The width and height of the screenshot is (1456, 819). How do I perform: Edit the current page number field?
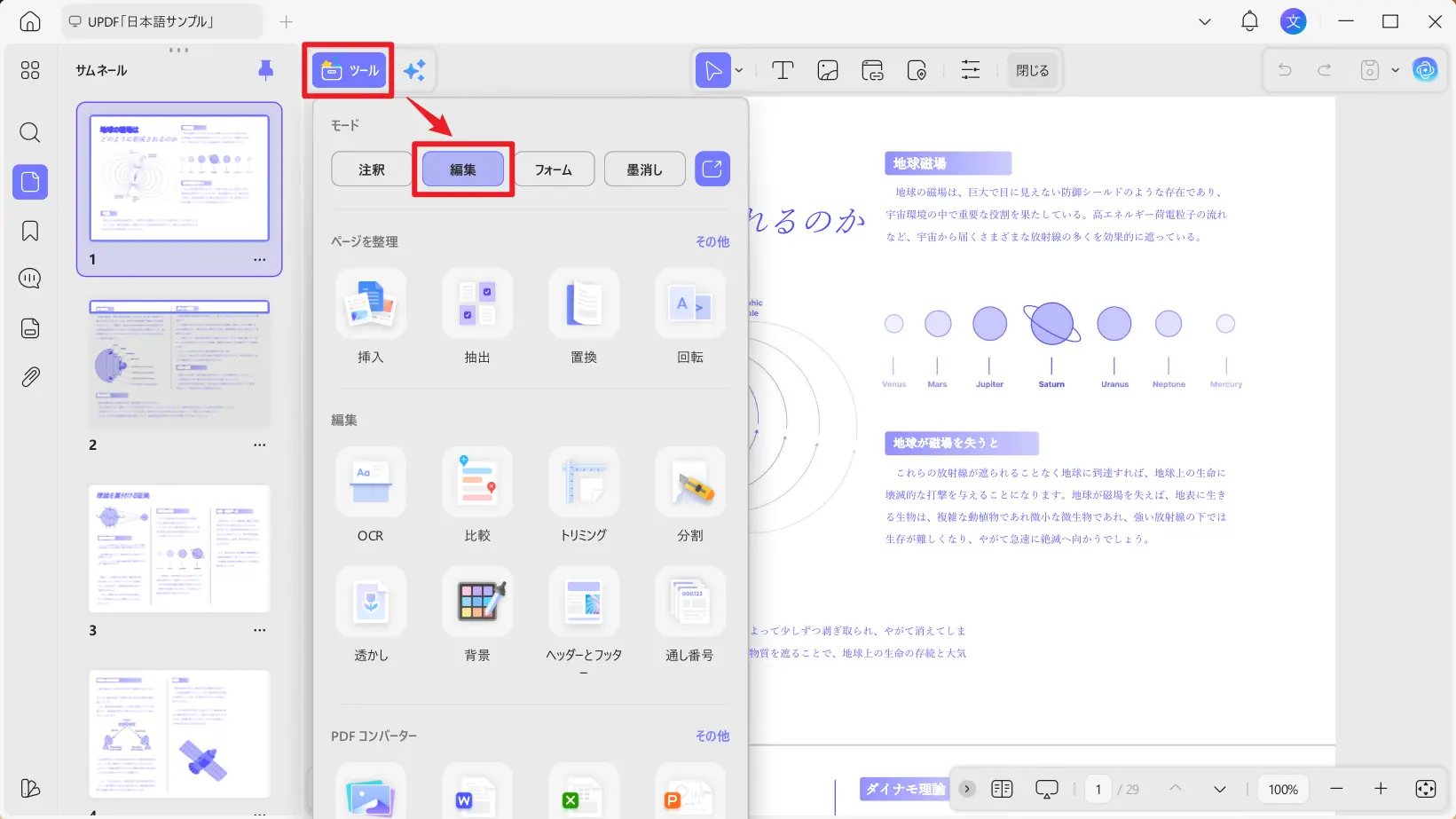click(1098, 789)
